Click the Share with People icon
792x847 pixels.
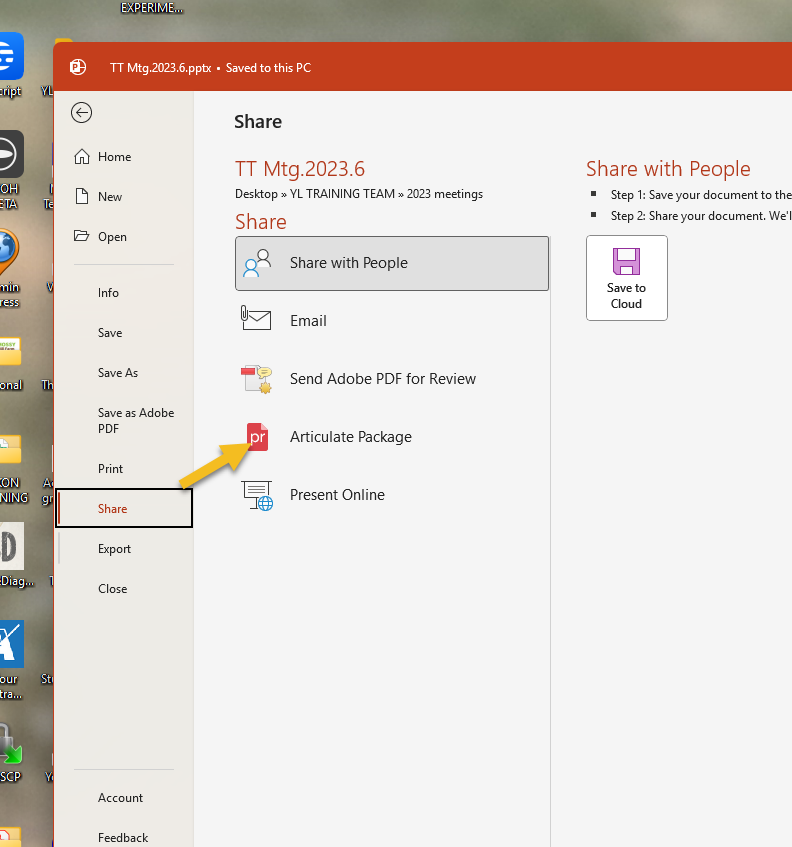(x=257, y=263)
